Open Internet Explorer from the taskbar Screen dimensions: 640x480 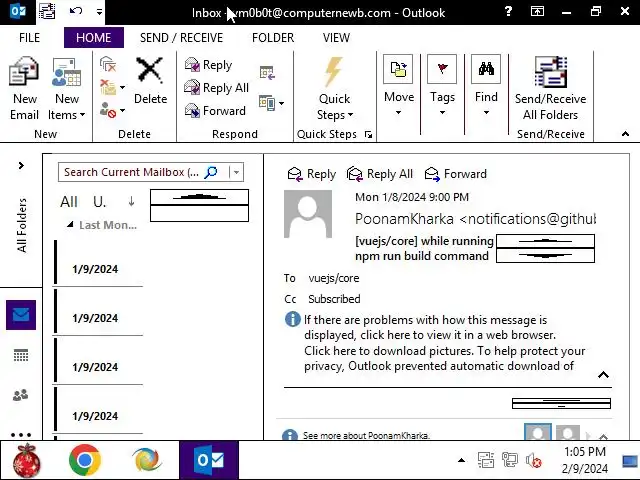tap(147, 460)
